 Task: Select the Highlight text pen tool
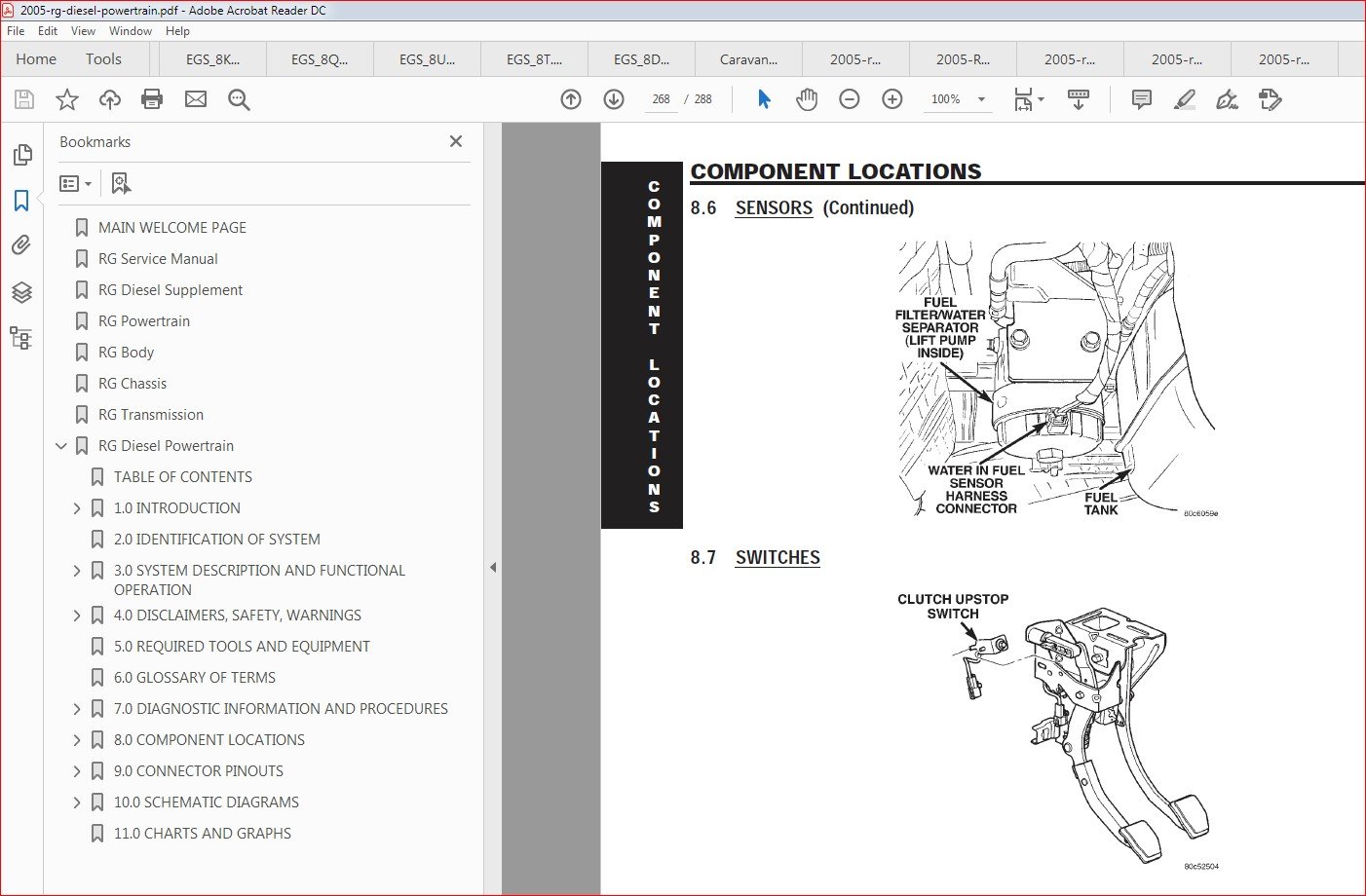(x=1185, y=99)
